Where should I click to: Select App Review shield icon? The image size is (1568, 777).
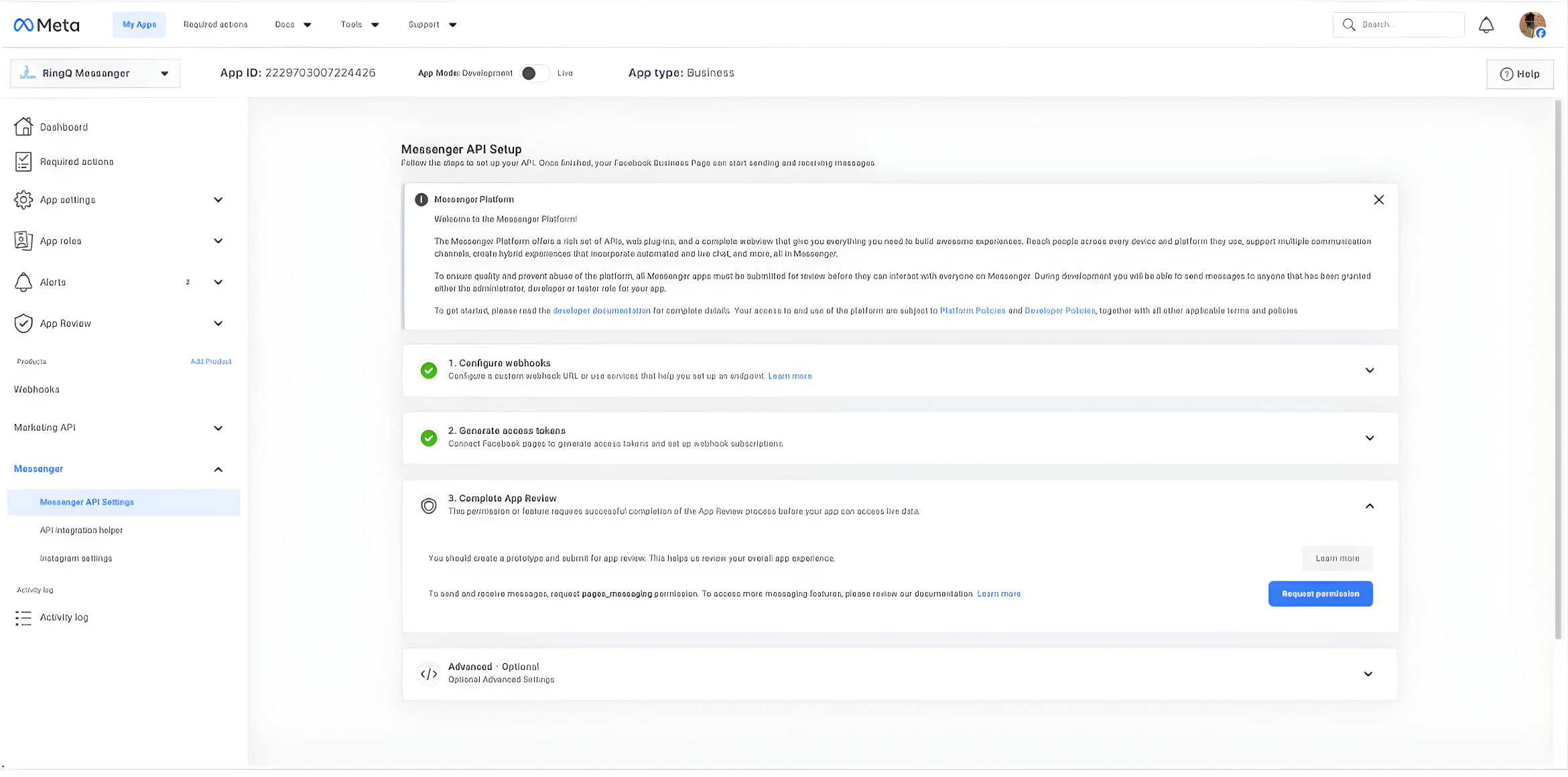[23, 324]
